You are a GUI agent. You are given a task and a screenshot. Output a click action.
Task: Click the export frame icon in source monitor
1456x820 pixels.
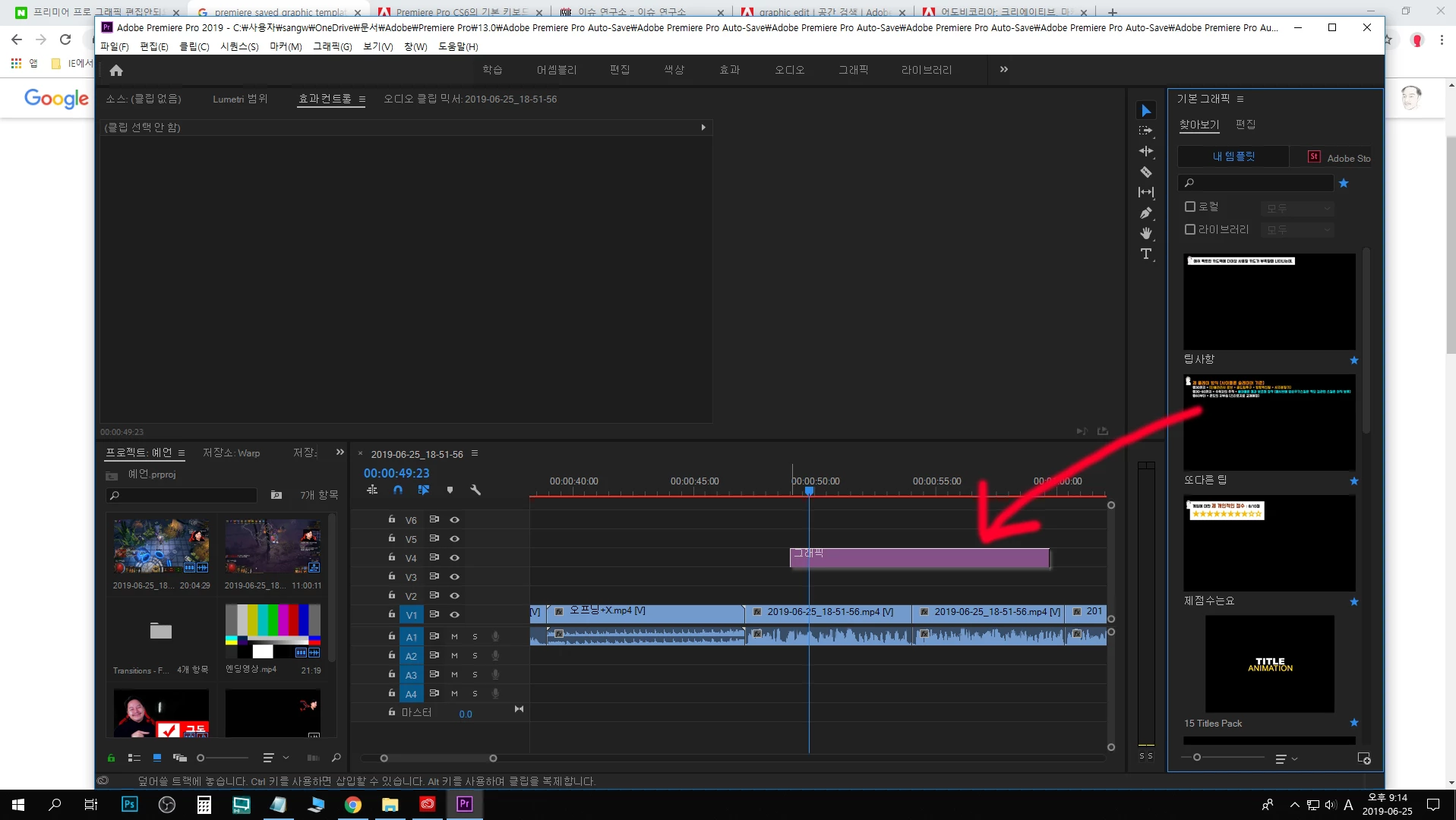point(1103,431)
